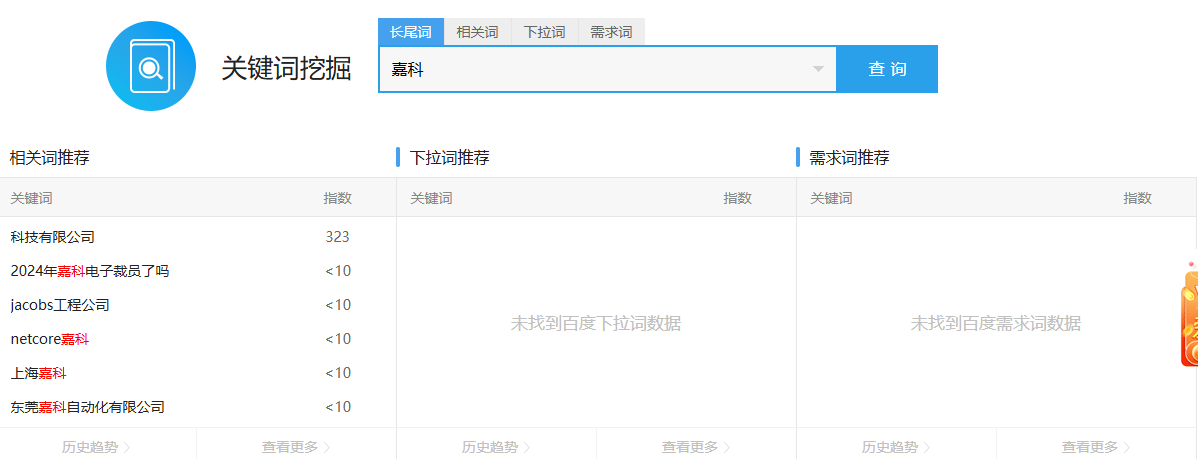Switch to the 长尾词 tab
The width and height of the screenshot is (1198, 459).
(410, 32)
